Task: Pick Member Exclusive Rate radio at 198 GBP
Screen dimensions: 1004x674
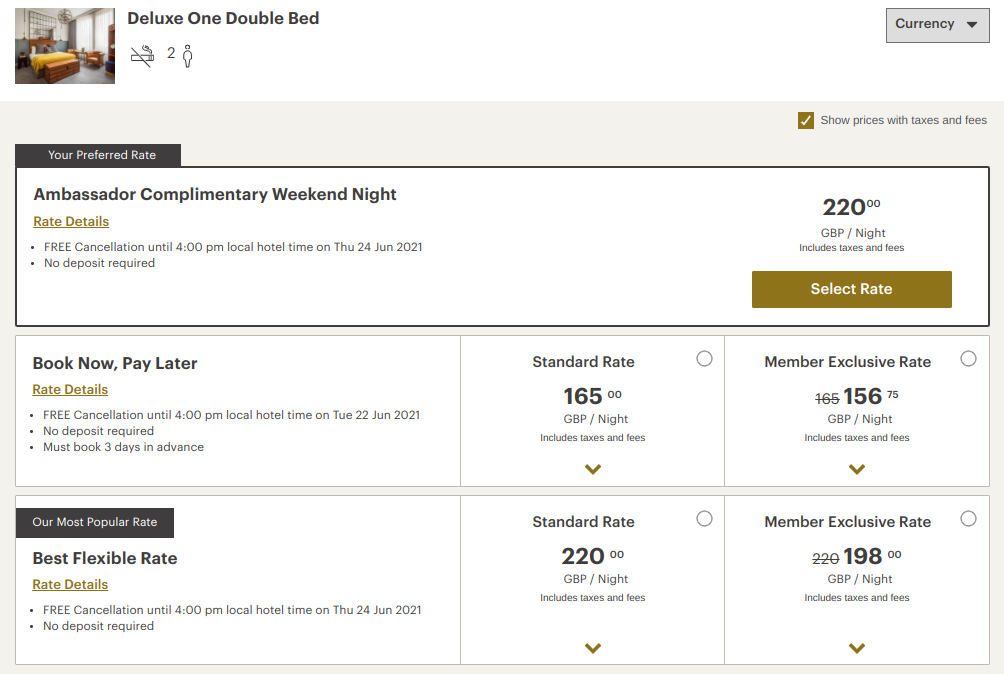Action: pos(968,519)
